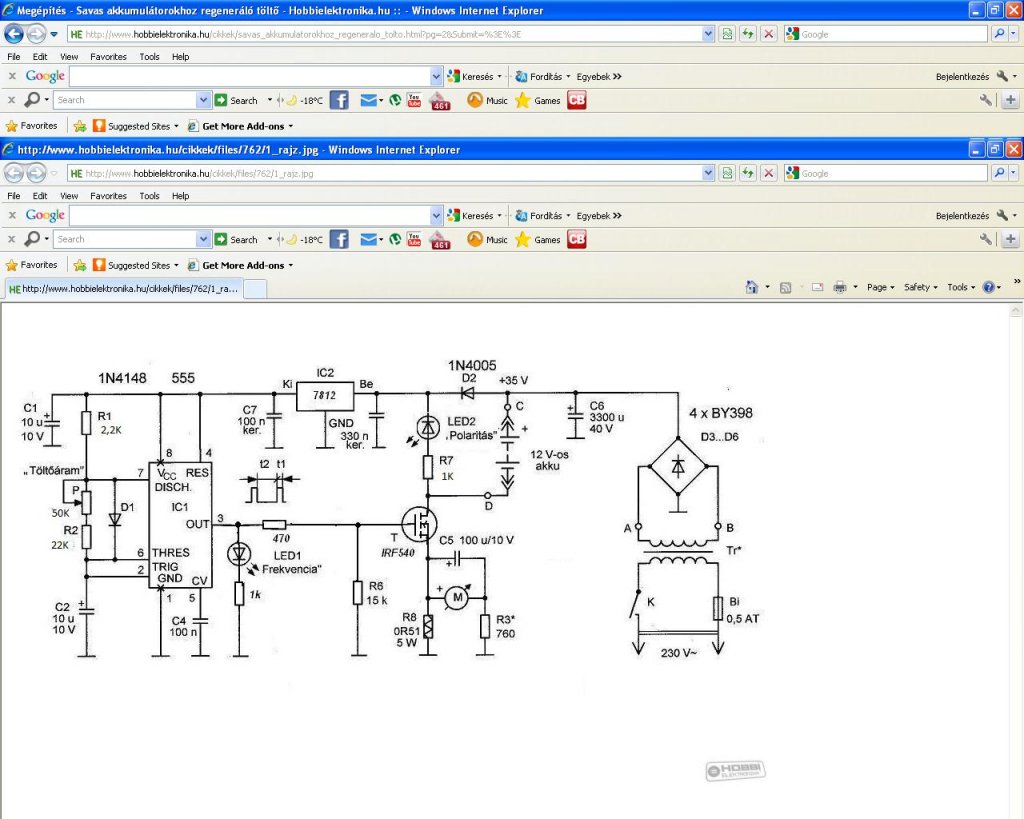Open Suggested Sites dropdown in 1_rajz.jpg window

176,265
